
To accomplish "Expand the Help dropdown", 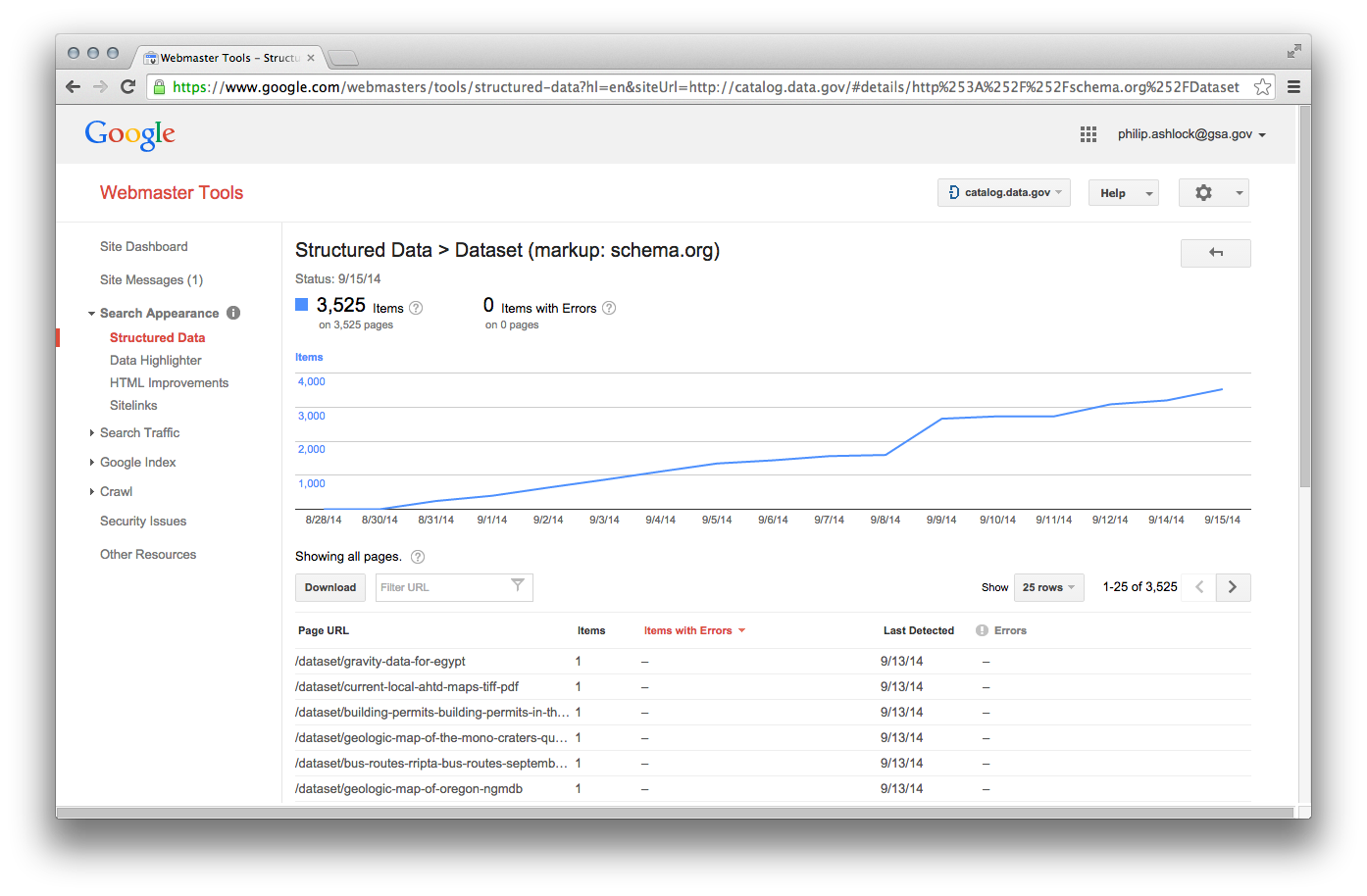I will click(1124, 193).
